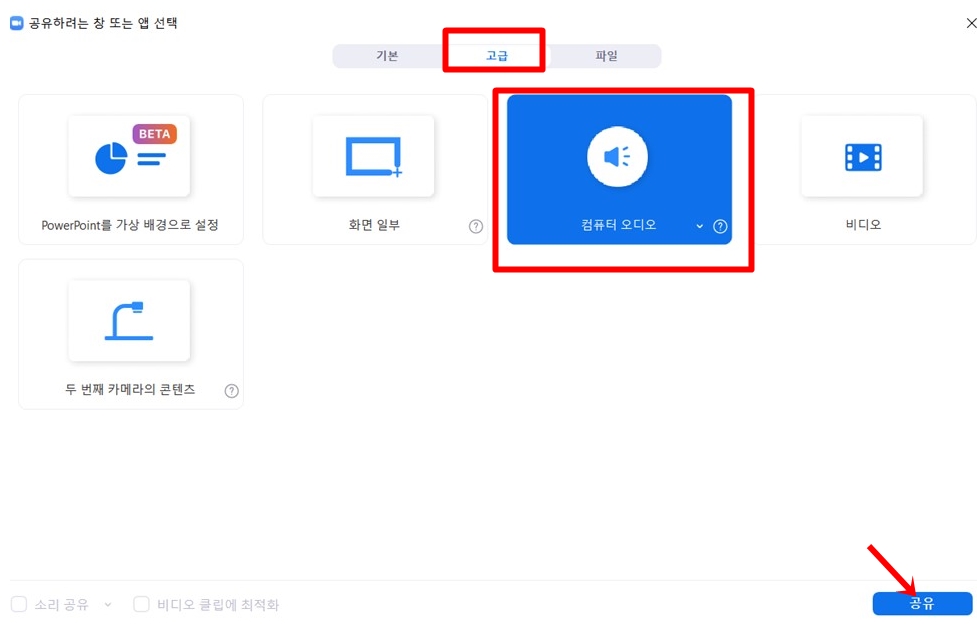Expand the 컴퓨터 오디오 dropdown chevron
Image resolution: width=977 pixels, height=635 pixels.
click(701, 226)
